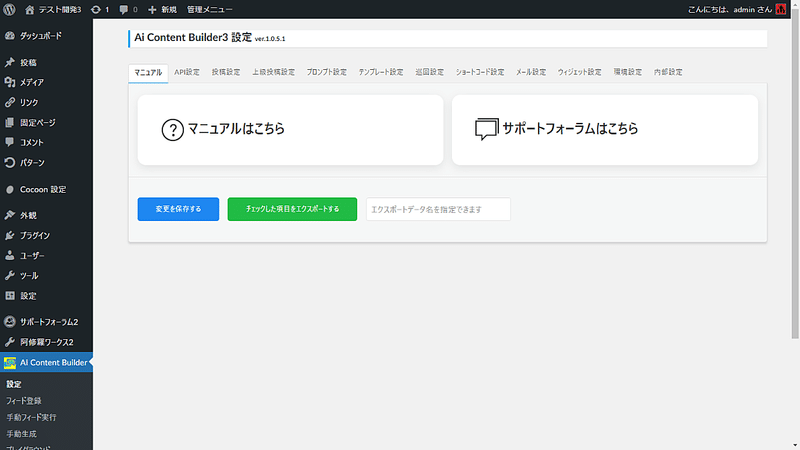
Task: Click the chat bubble support forum icon
Action: (486, 129)
